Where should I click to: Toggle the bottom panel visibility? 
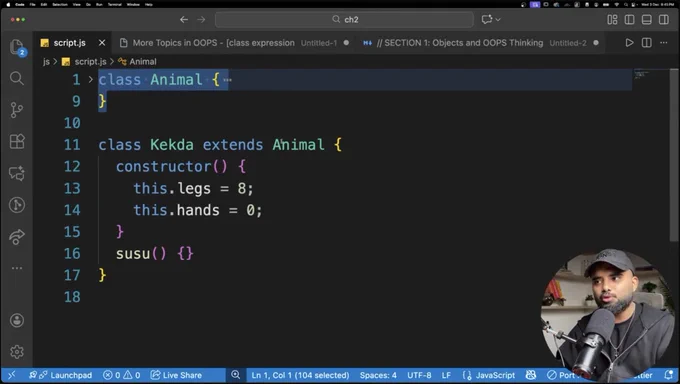click(x=647, y=20)
